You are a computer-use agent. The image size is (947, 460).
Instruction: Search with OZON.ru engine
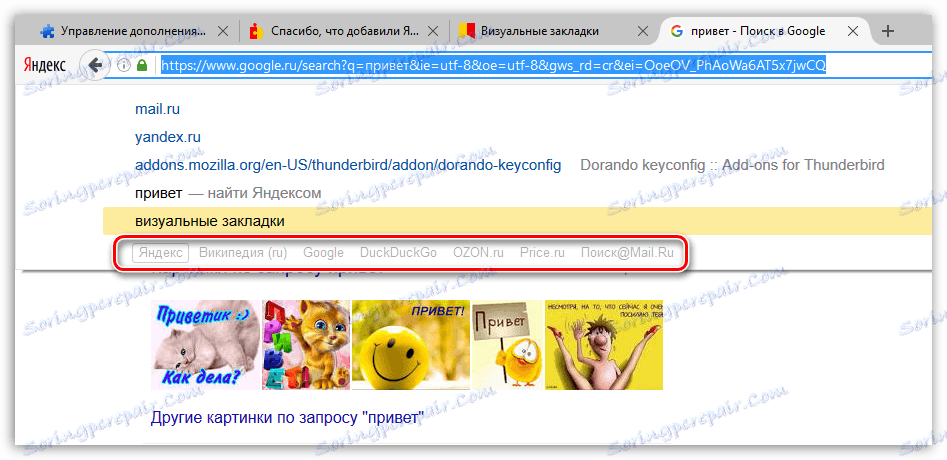[478, 253]
